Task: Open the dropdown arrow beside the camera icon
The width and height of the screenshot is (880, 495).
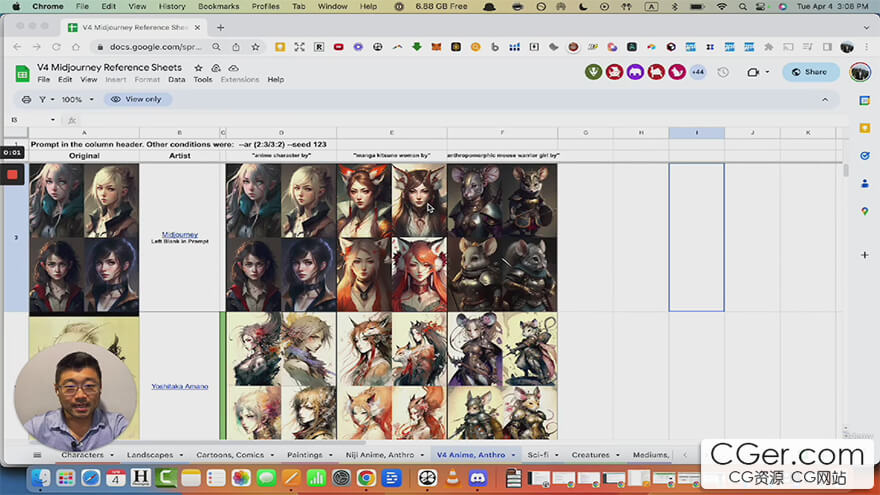Action: point(767,72)
